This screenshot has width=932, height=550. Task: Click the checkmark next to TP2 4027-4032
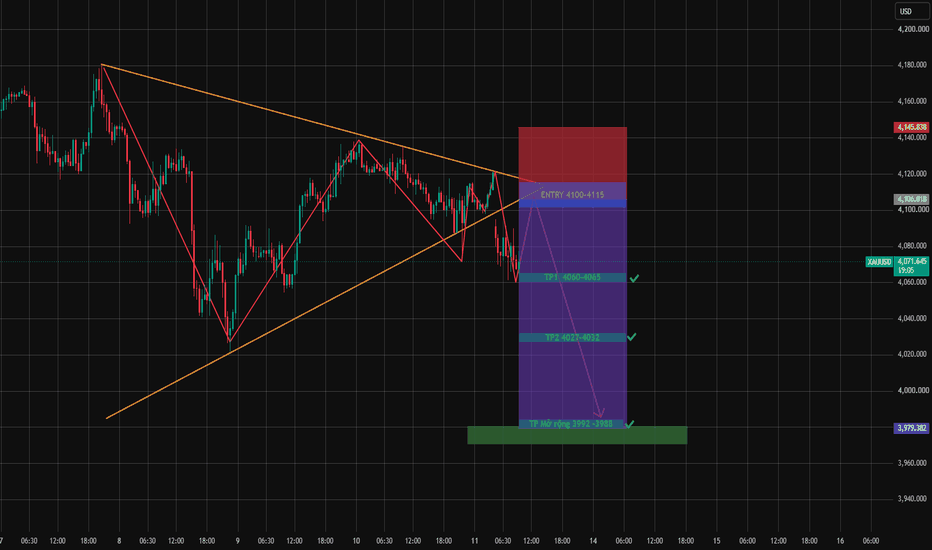pos(632,337)
